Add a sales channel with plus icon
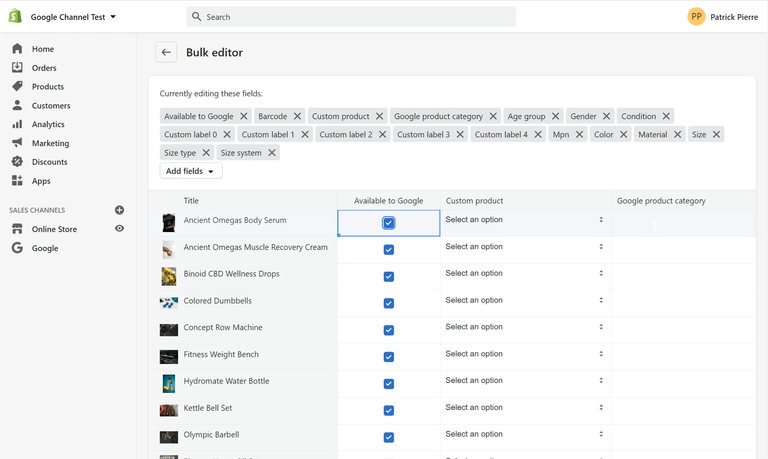 pos(119,210)
